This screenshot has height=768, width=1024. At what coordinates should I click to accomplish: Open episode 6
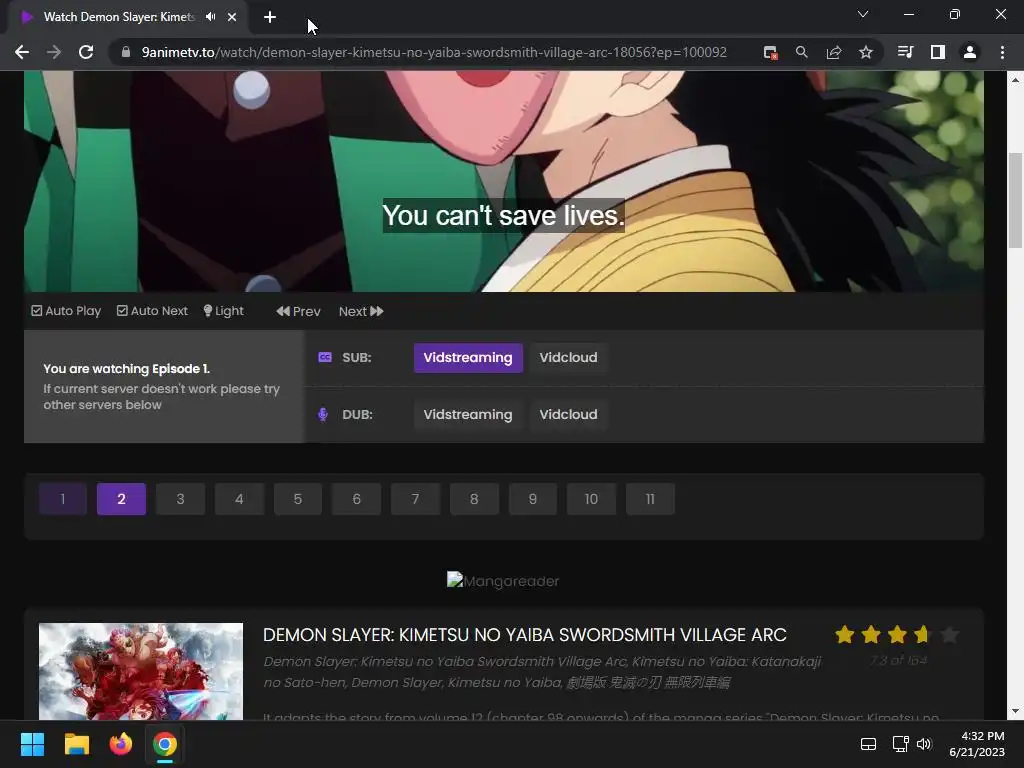point(357,500)
